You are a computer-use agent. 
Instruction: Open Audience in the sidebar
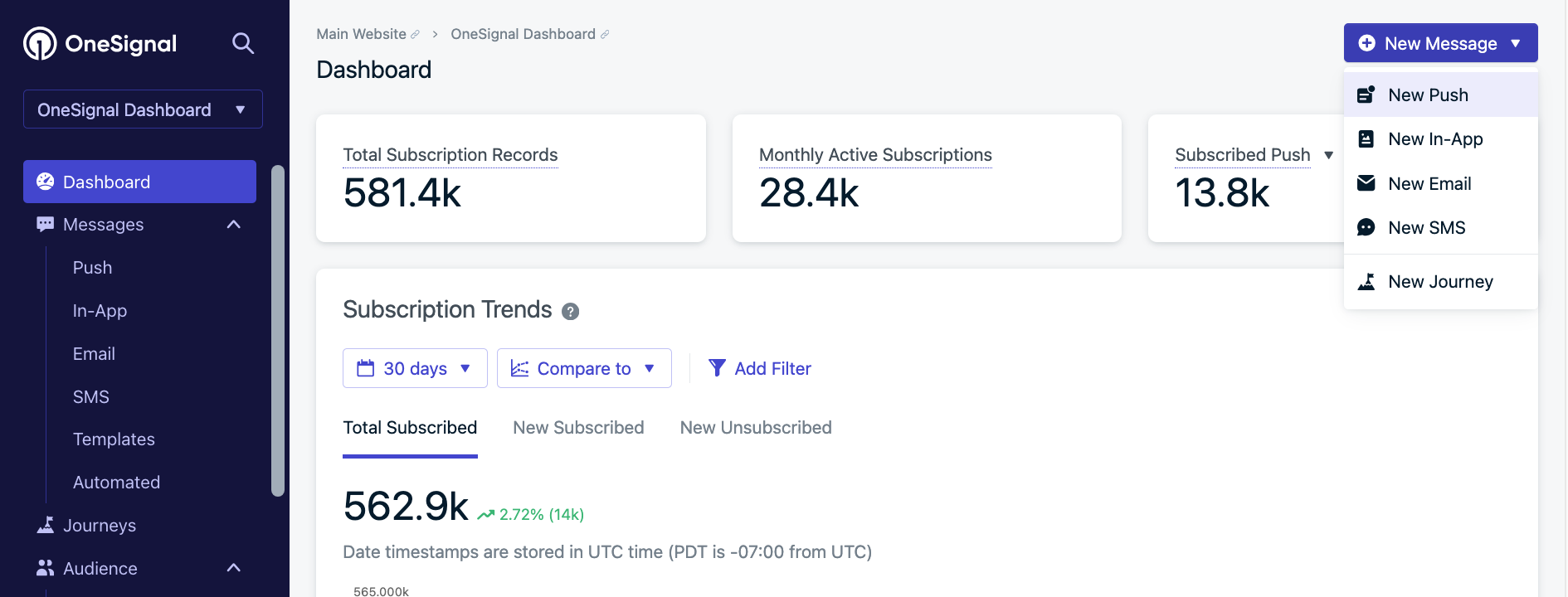[x=100, y=569]
